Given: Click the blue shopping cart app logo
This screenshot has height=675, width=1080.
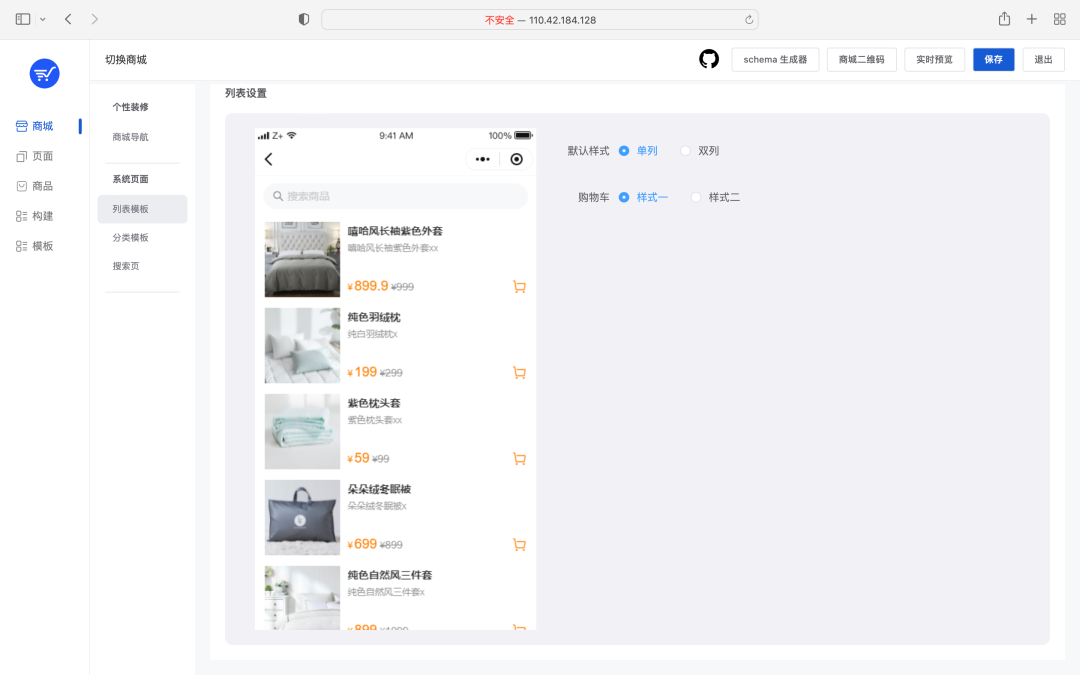Looking at the screenshot, I should 45,74.
